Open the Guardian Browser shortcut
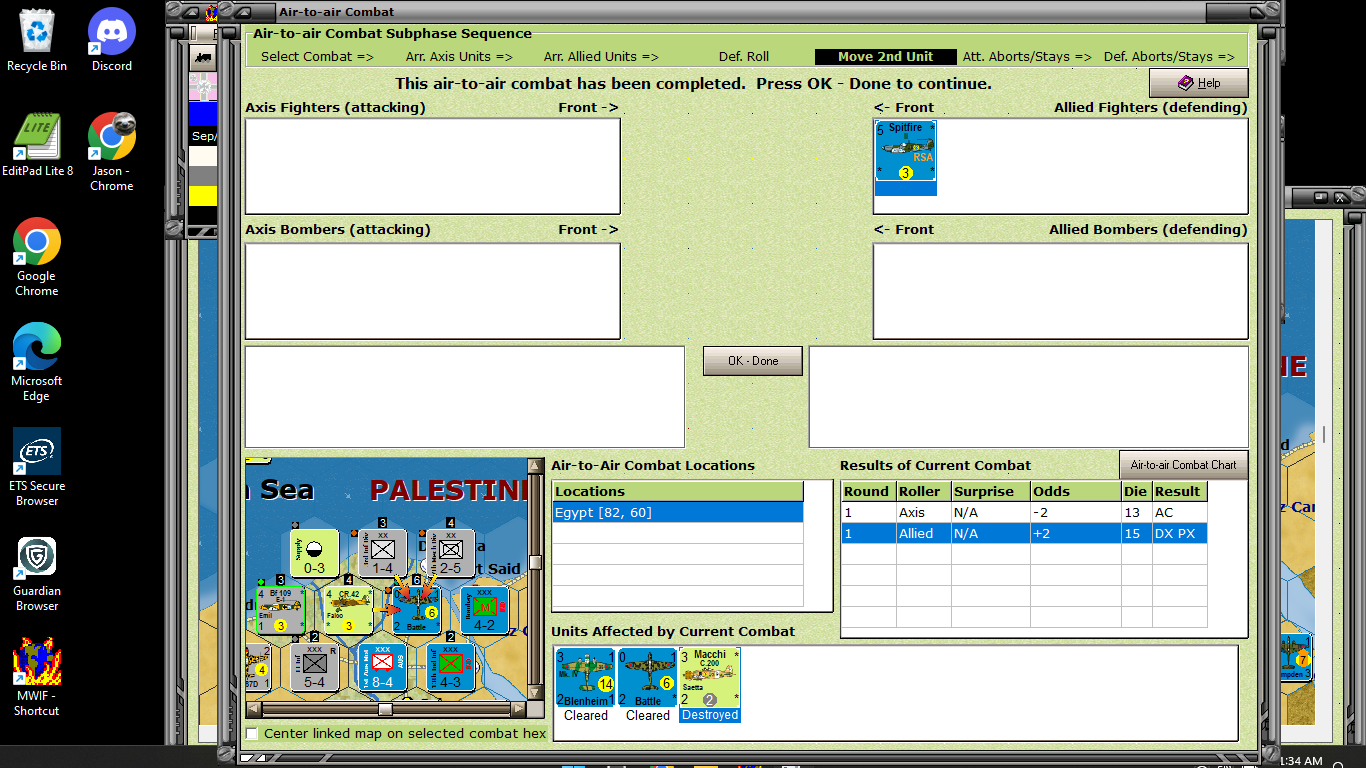 tap(37, 572)
